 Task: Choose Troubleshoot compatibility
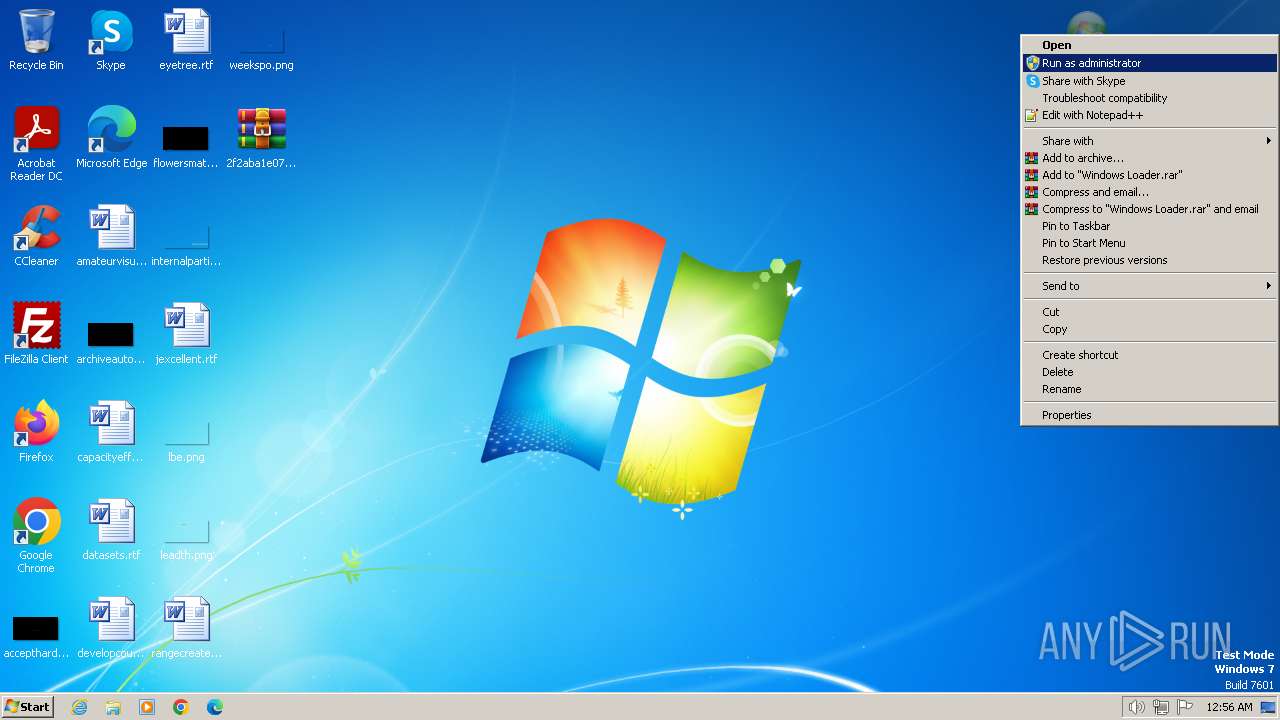pyautogui.click(x=1149, y=98)
